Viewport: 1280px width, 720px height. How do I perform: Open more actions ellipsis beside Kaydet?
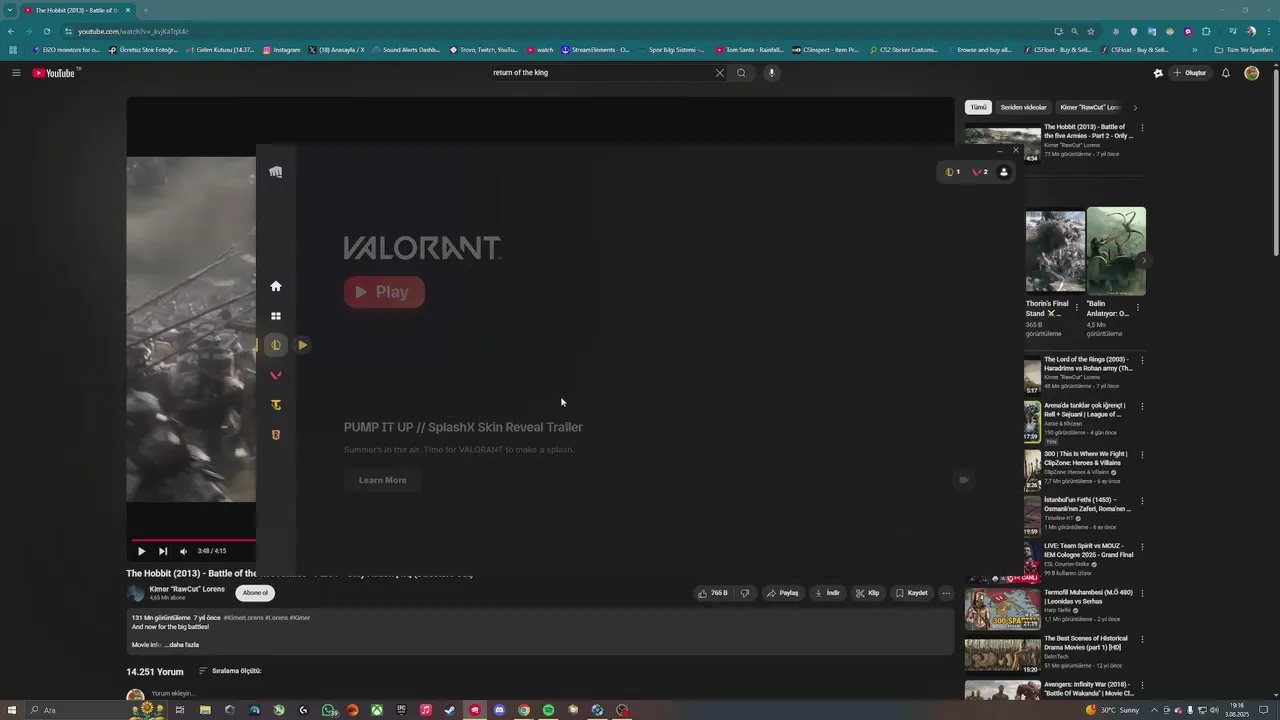coord(946,593)
